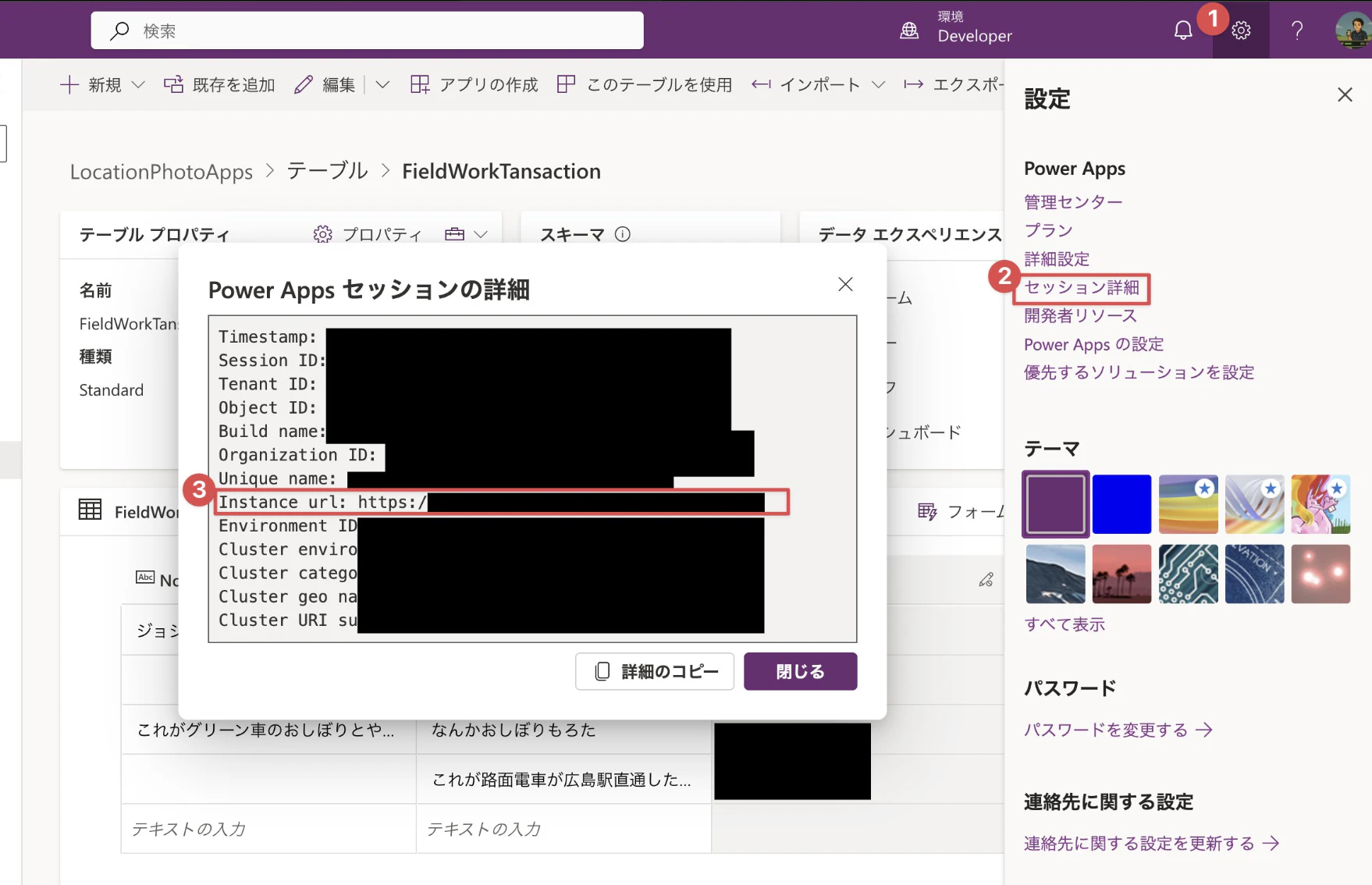Focus the 検索 search box
1372x885 pixels.
367,30
